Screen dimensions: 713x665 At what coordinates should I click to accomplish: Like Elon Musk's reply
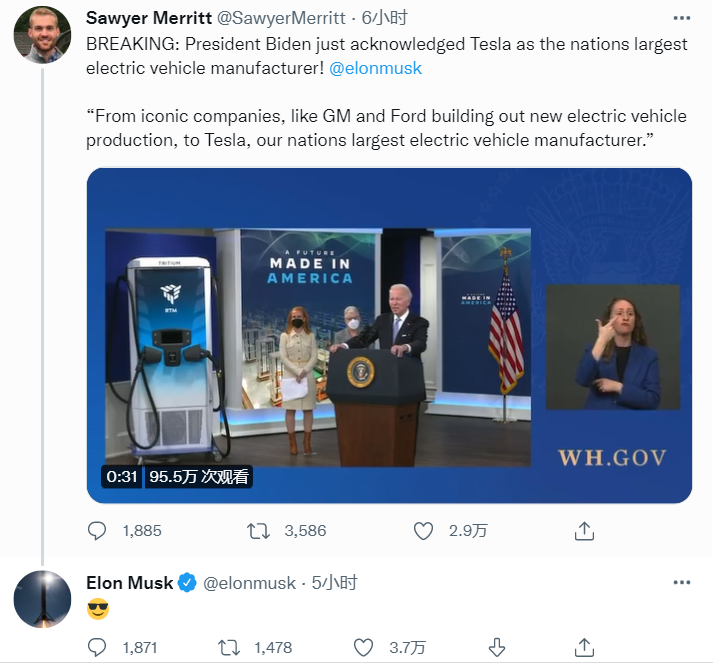[364, 647]
